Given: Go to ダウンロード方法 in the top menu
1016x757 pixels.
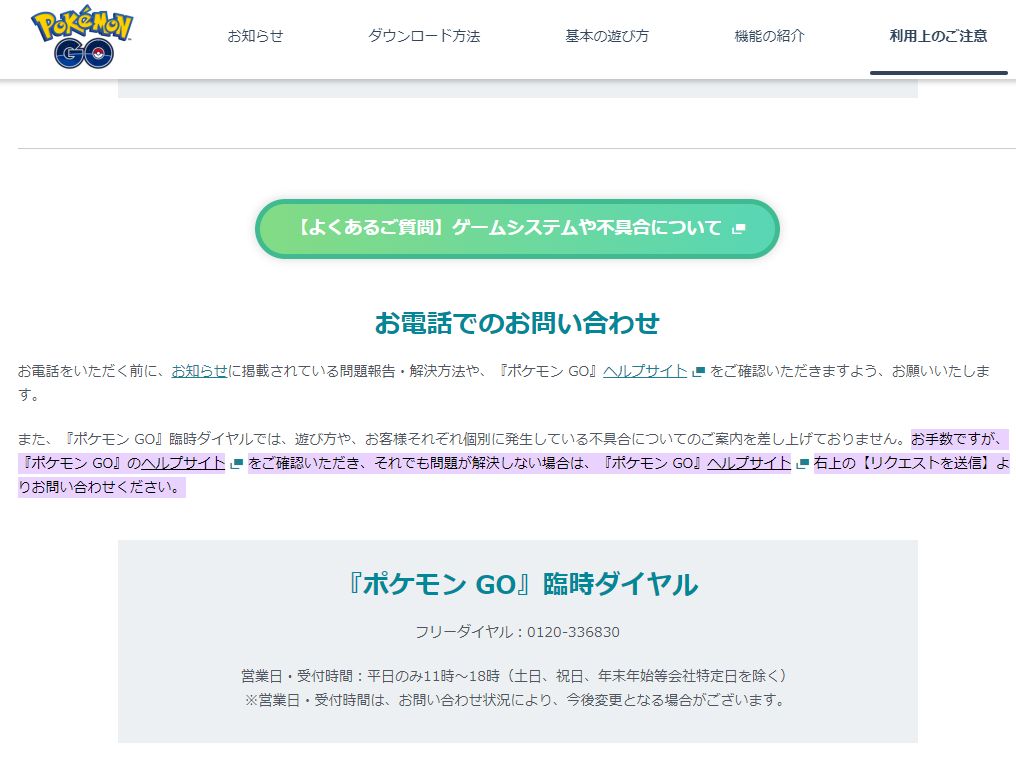Looking at the screenshot, I should (424, 36).
